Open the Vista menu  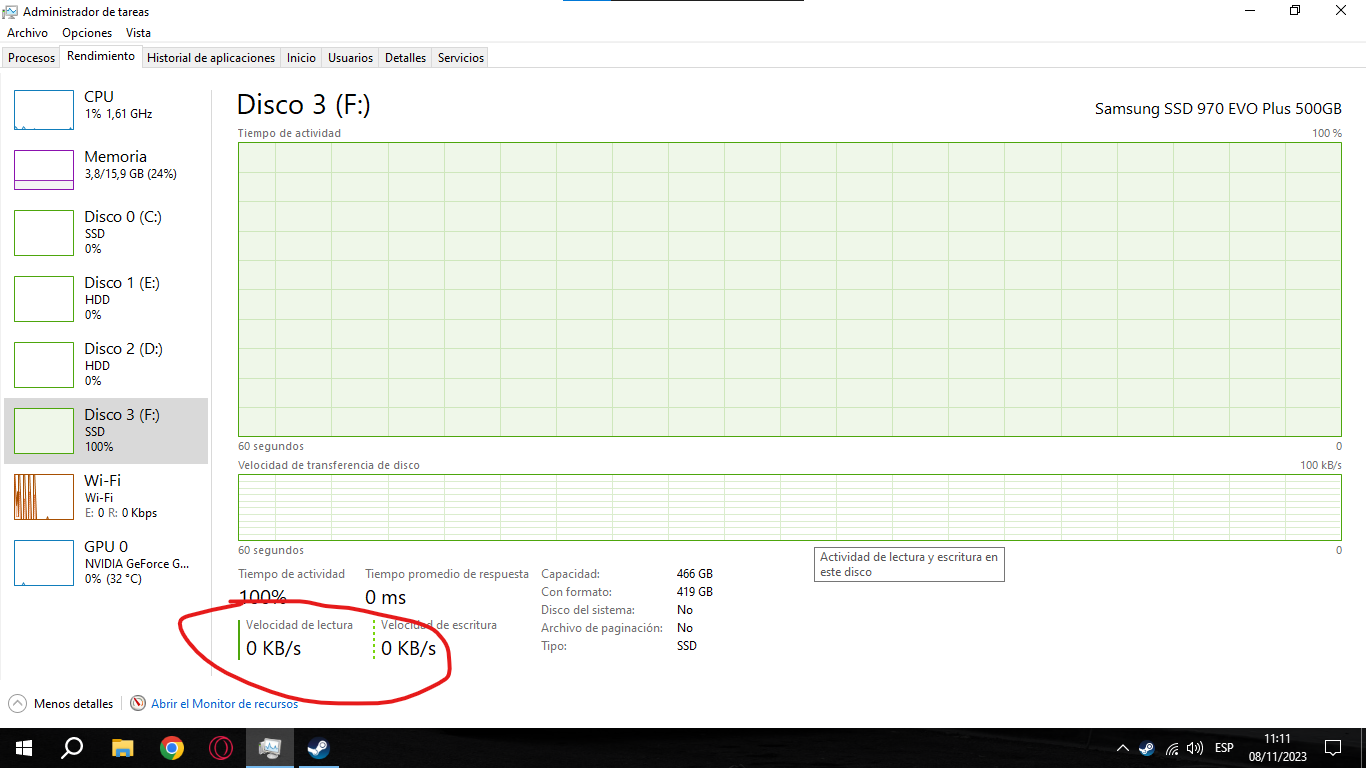[x=138, y=33]
